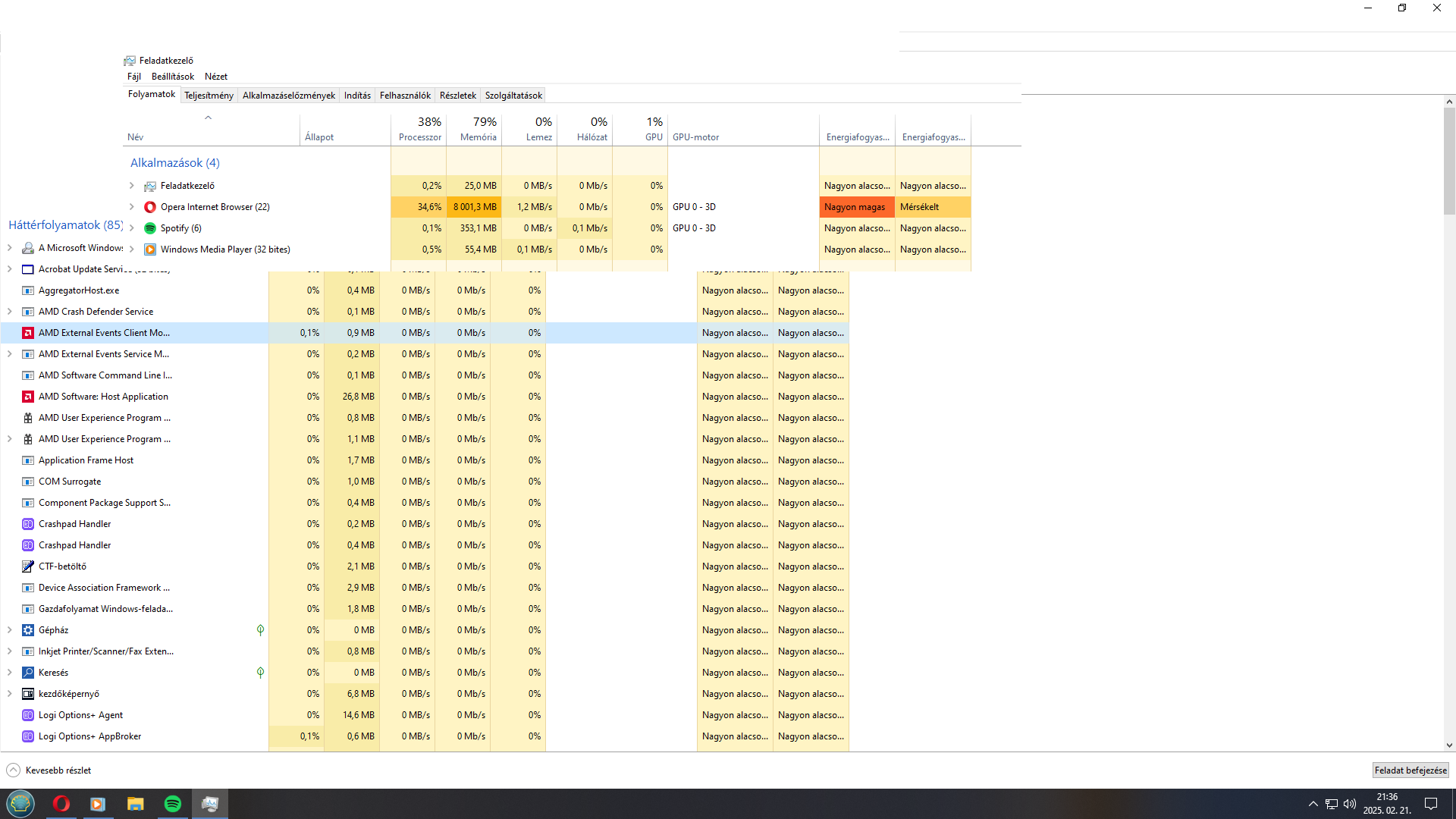Expand the Feladatkezelő application row
Screen dimensions: 1456x819
pyautogui.click(x=131, y=186)
